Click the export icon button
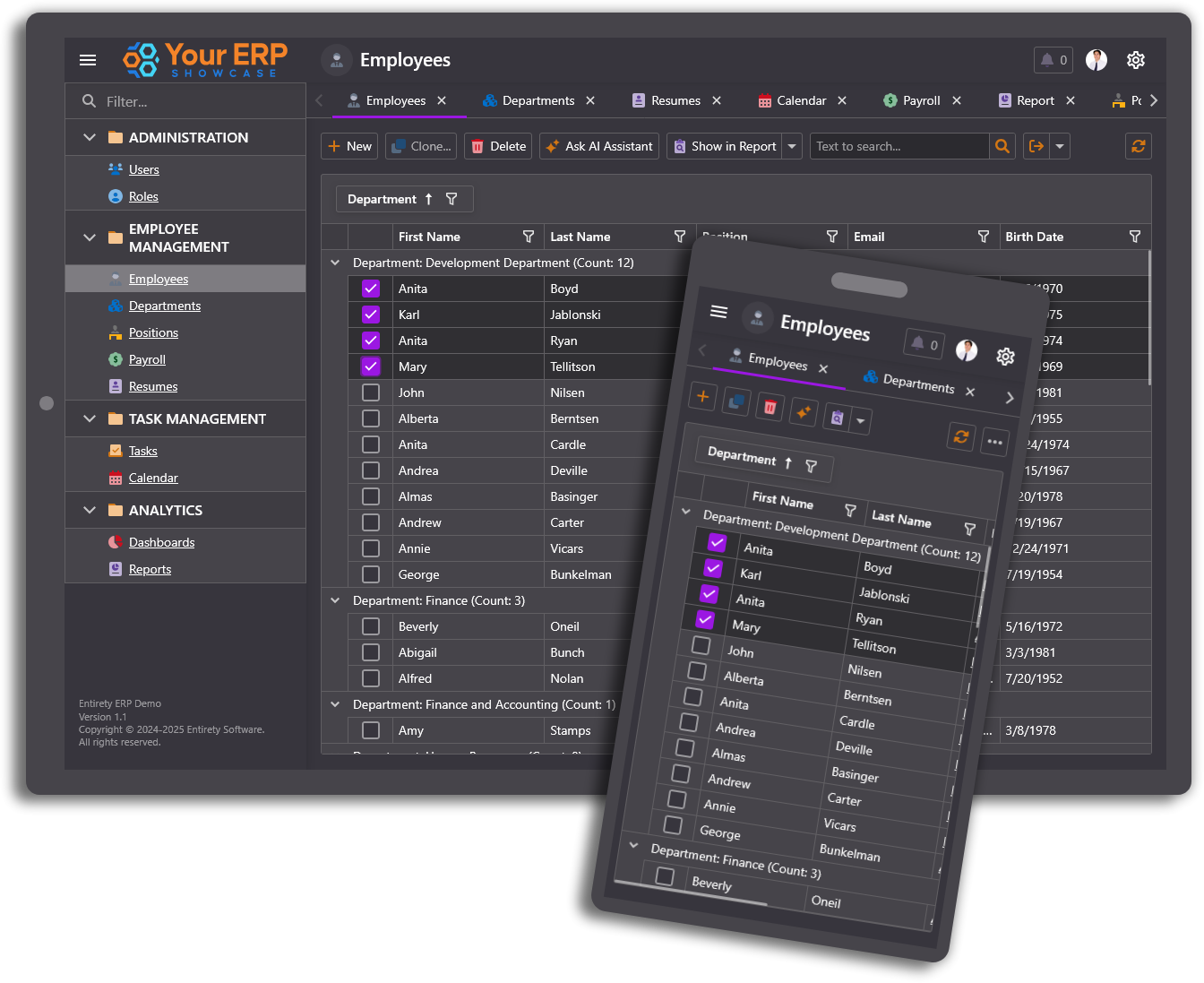 click(x=1036, y=146)
